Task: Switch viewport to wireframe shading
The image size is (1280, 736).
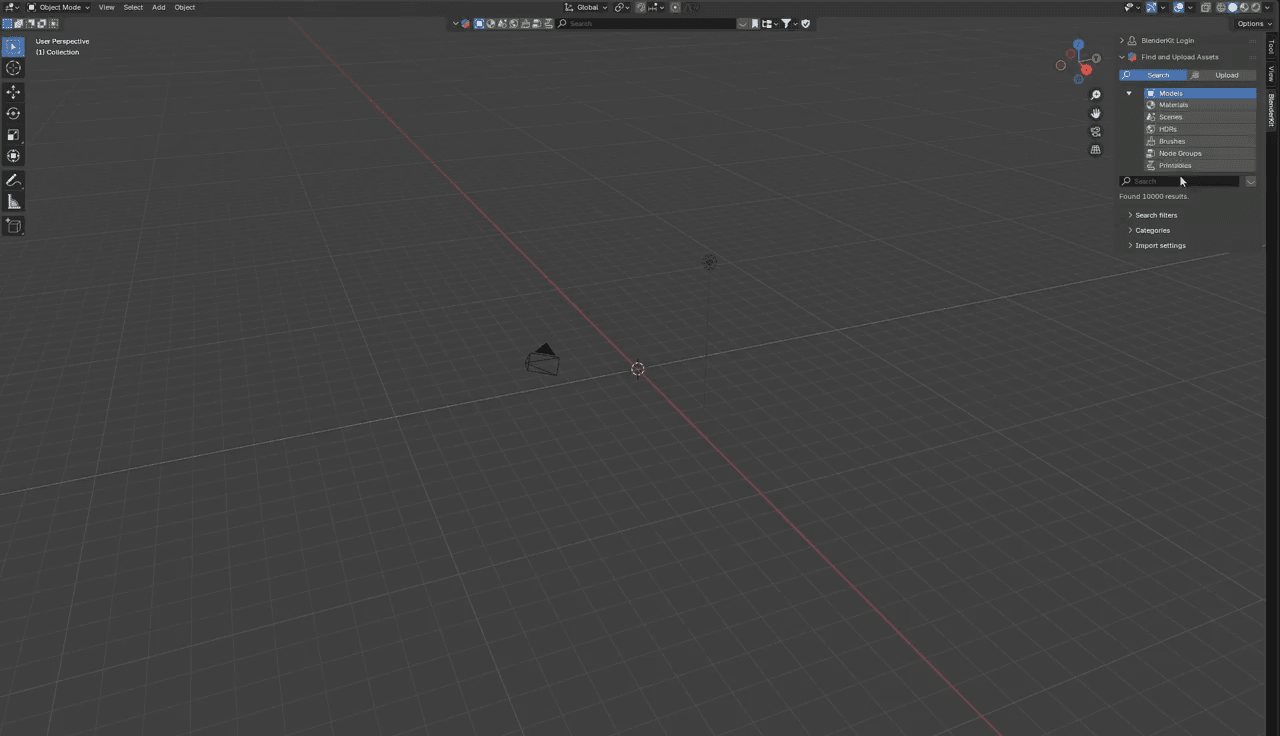Action: [1221, 7]
